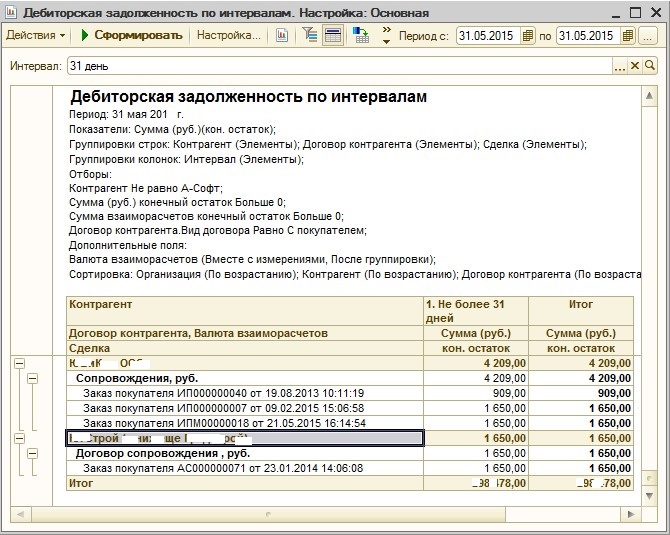Click the по end date field
670x535 pixels.
[588, 35]
